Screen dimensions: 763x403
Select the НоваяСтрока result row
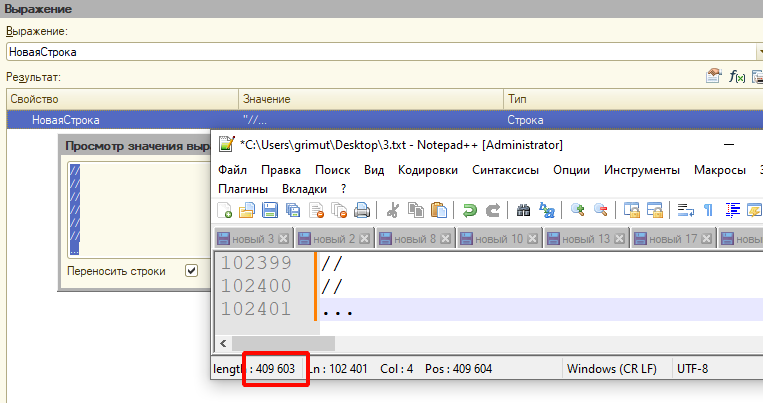click(x=385, y=120)
